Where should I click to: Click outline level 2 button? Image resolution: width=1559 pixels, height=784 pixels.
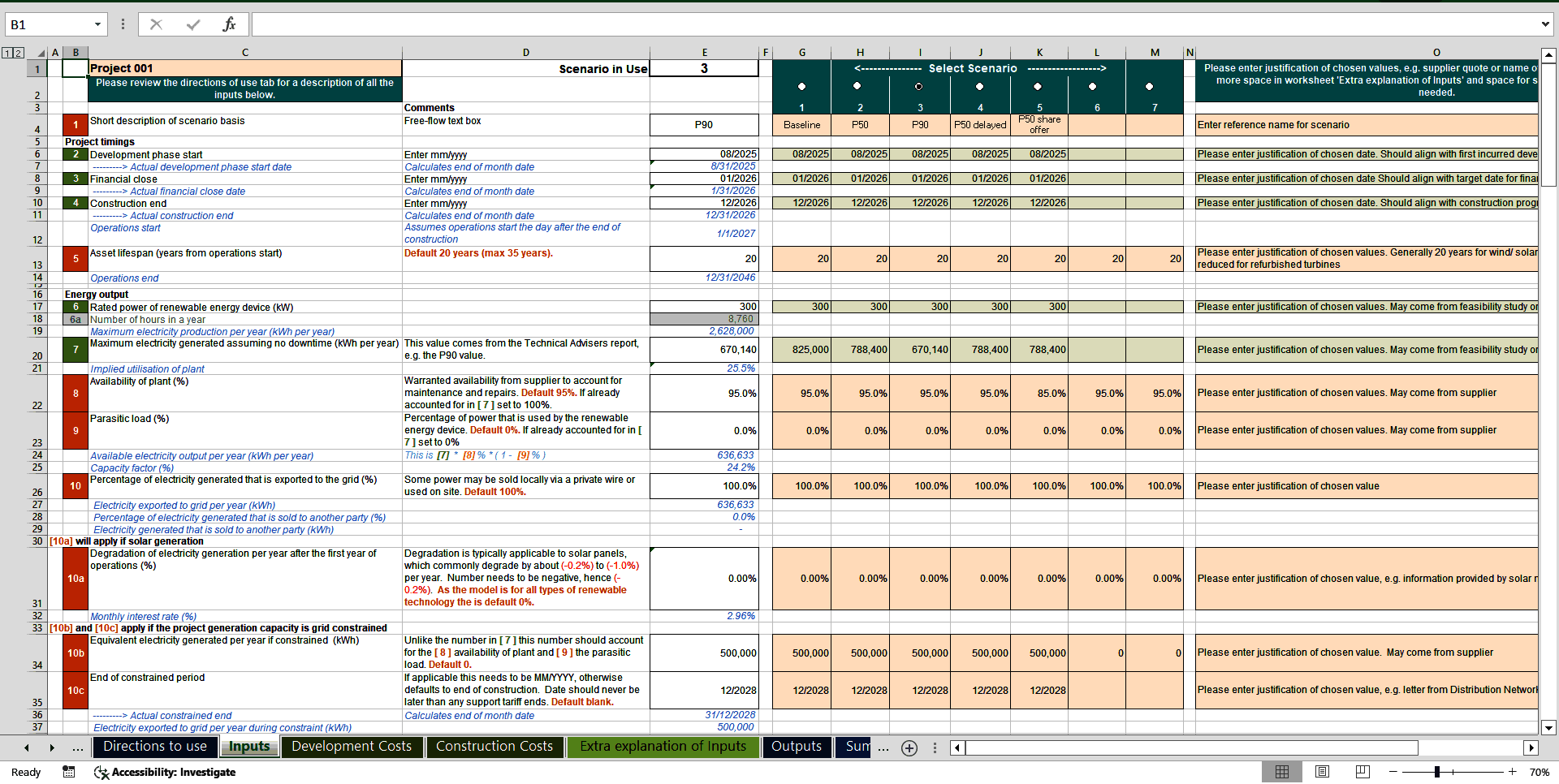pos(18,53)
